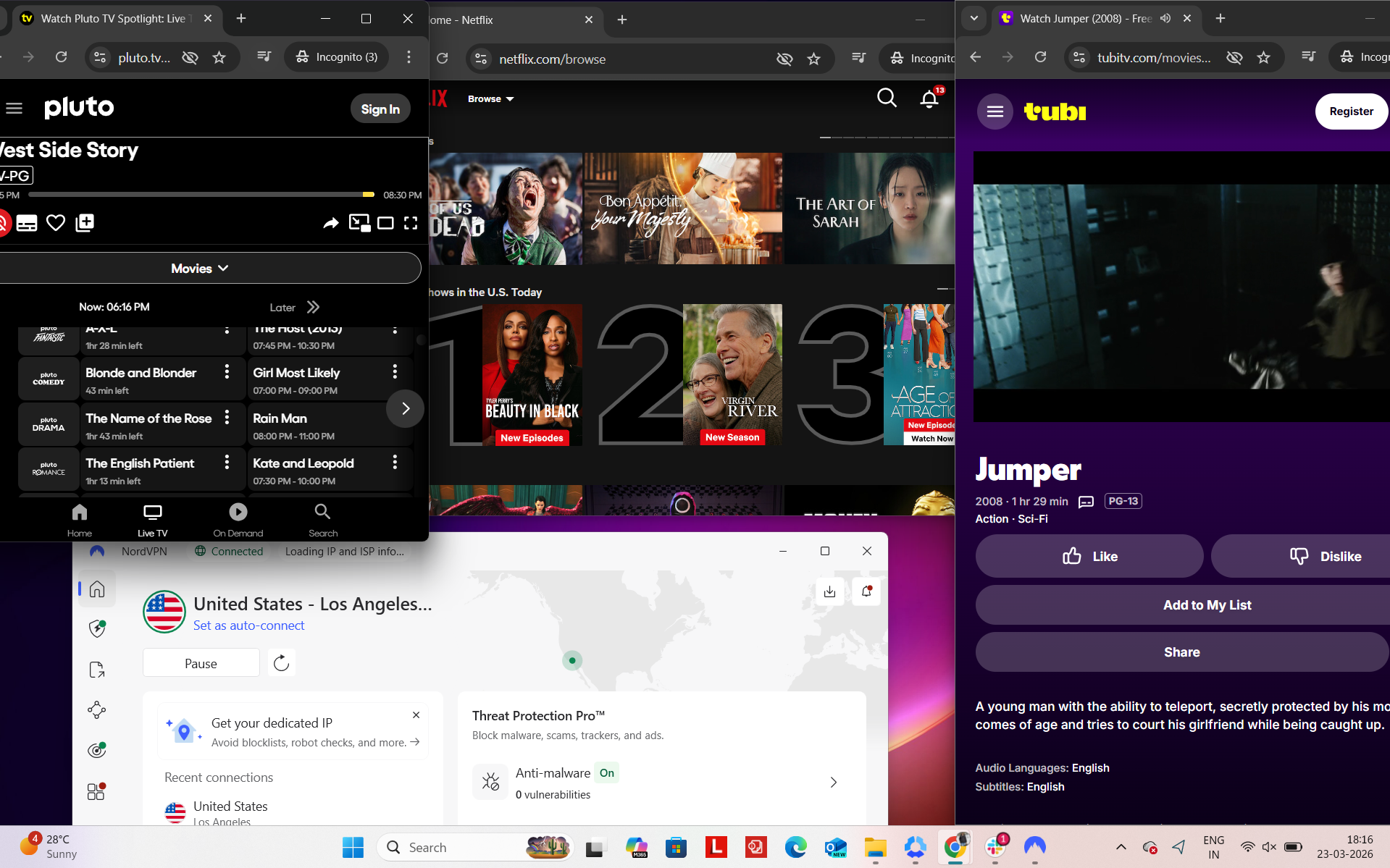Go to Pluto Home tab

click(x=80, y=521)
